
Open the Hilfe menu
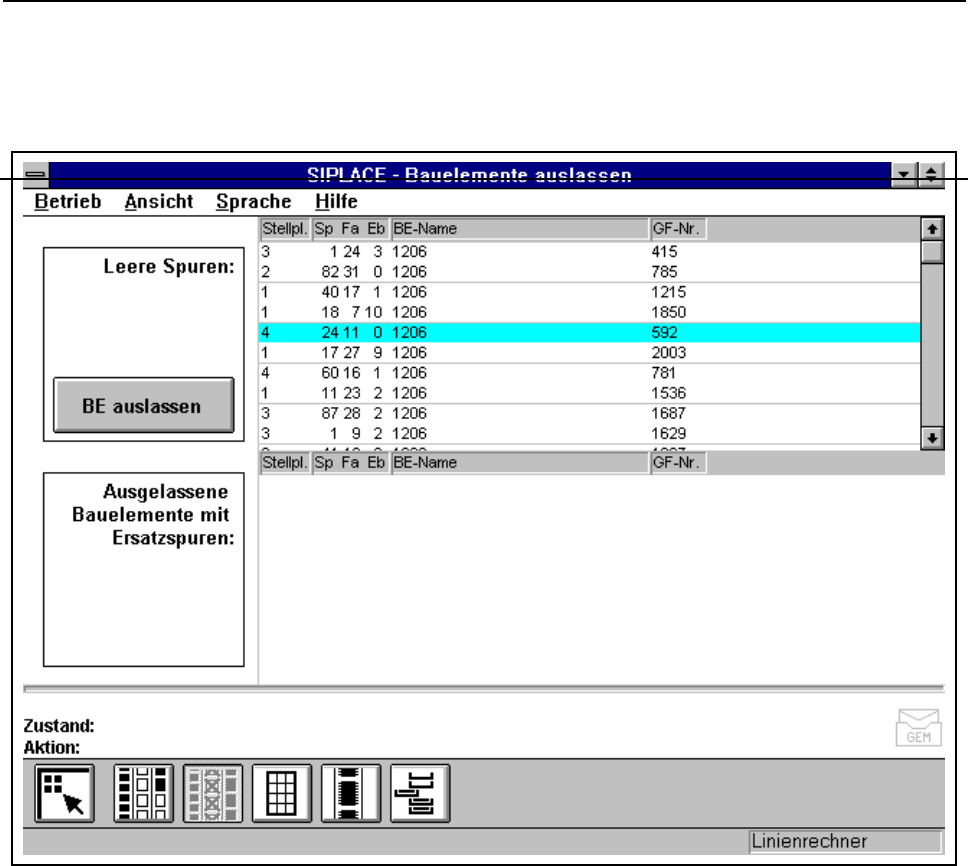336,201
